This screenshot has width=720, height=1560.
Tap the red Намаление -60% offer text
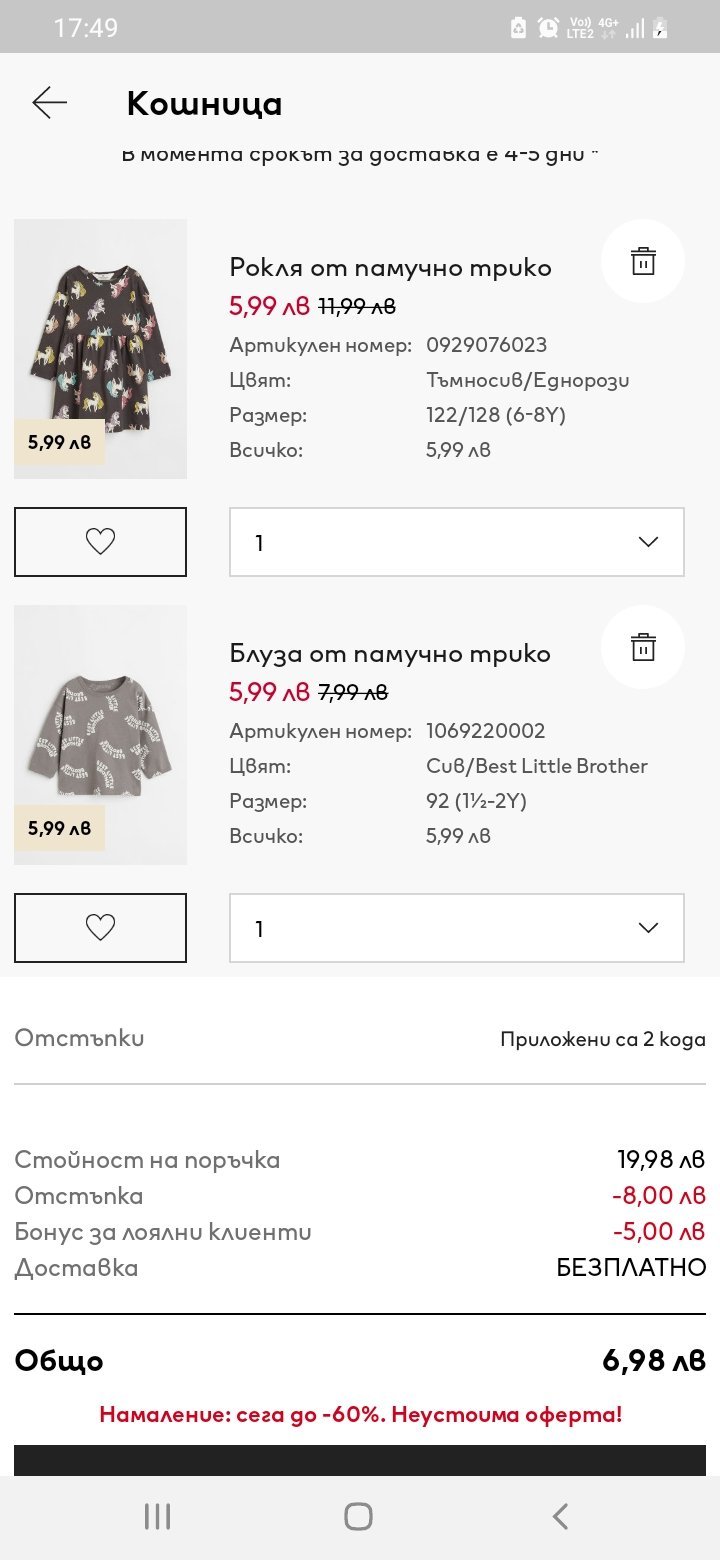[x=360, y=1414]
